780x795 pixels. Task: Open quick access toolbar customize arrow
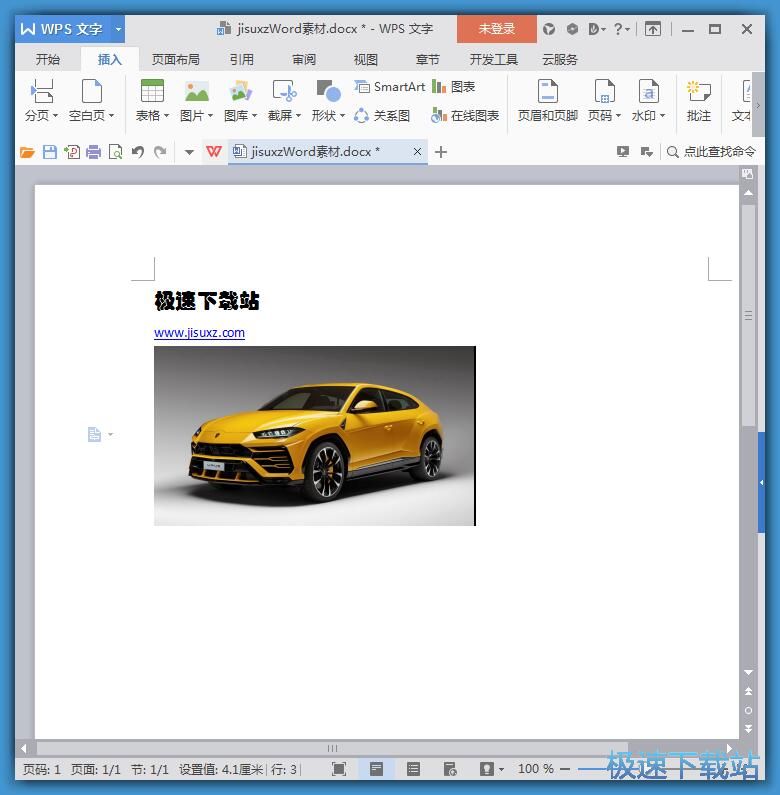tap(189, 152)
